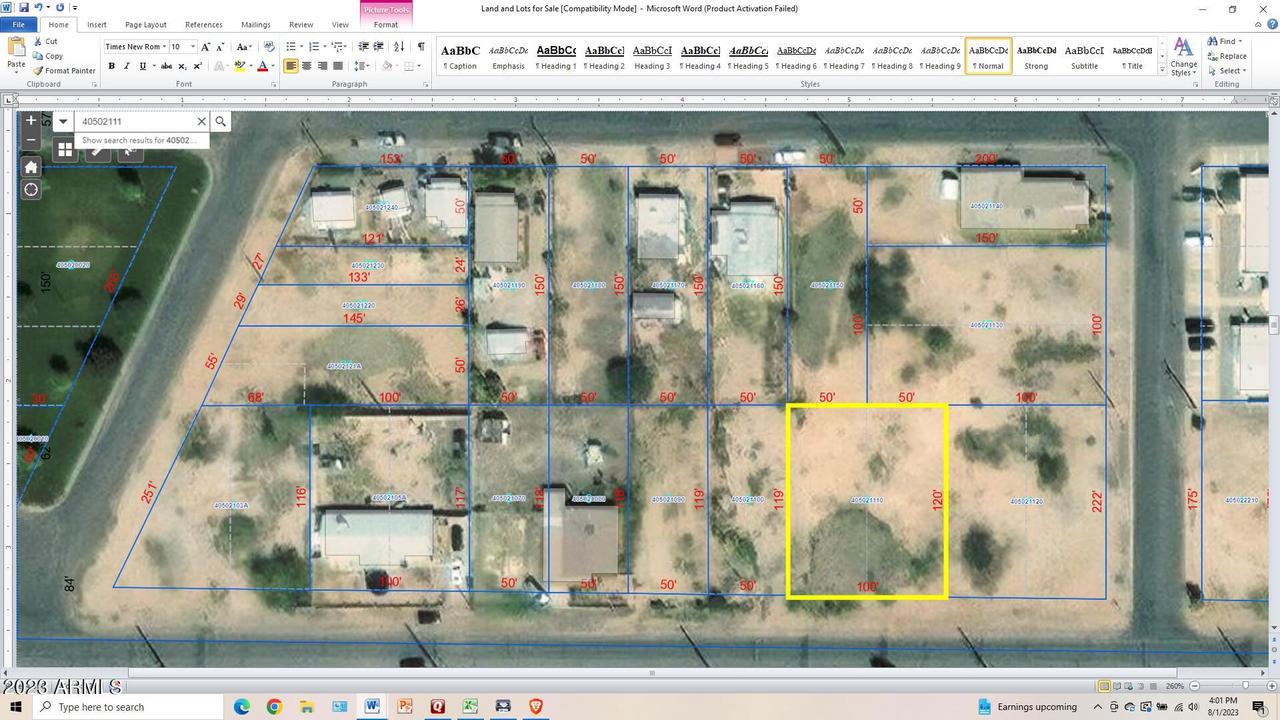The width and height of the screenshot is (1280, 720).
Task: Switch to the Insert tab
Action: click(x=97, y=24)
